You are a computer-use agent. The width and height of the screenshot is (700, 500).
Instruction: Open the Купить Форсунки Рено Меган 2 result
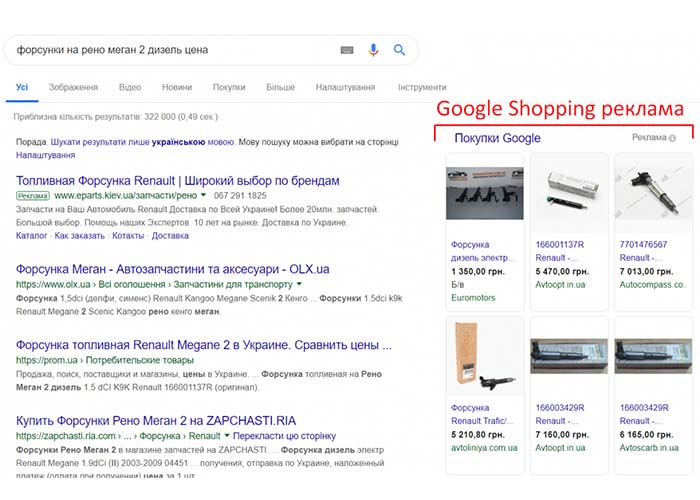(x=156, y=421)
